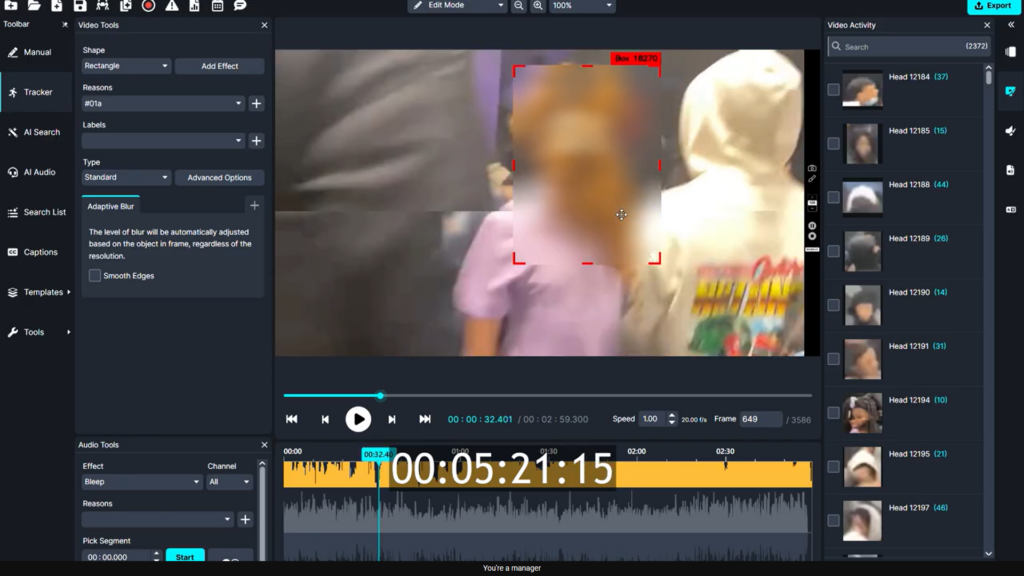Skip to the end of the video
This screenshot has width=1024, height=576.
(x=424, y=419)
